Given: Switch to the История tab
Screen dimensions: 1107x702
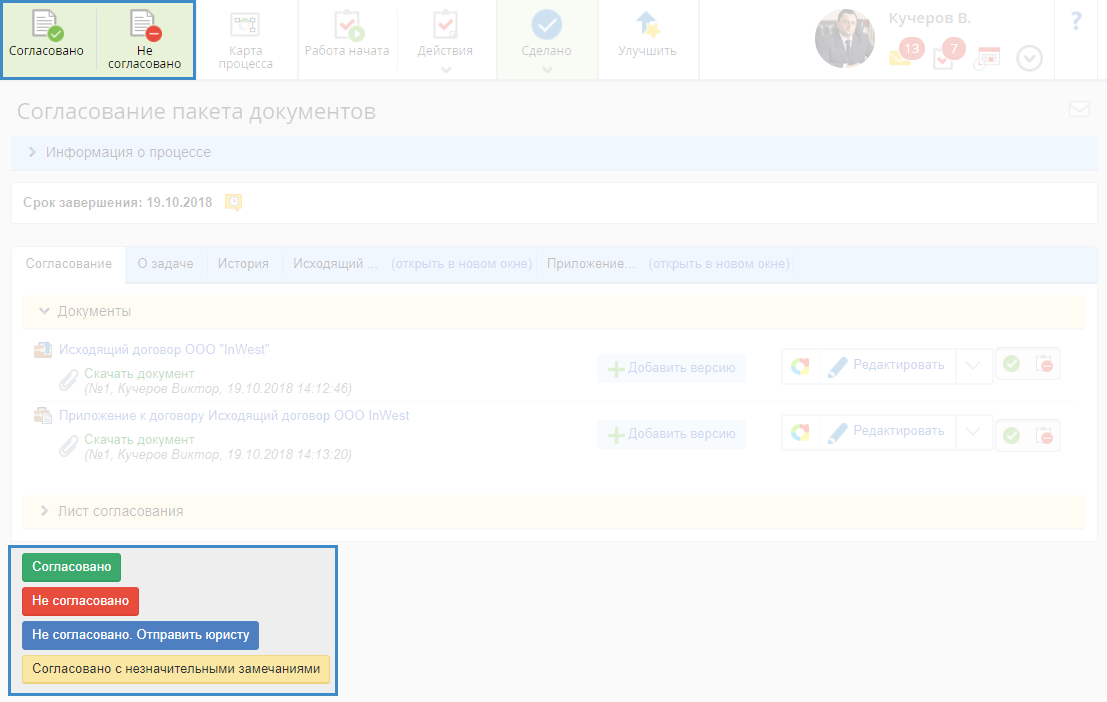Looking at the screenshot, I should coord(243,264).
